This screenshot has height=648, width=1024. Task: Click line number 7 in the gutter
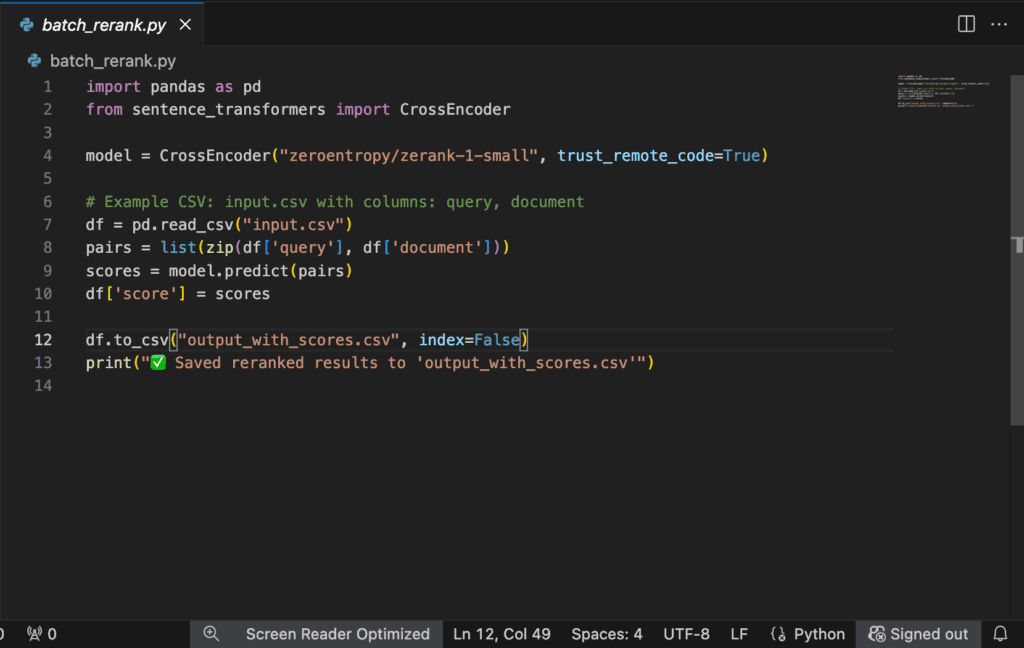click(48, 225)
